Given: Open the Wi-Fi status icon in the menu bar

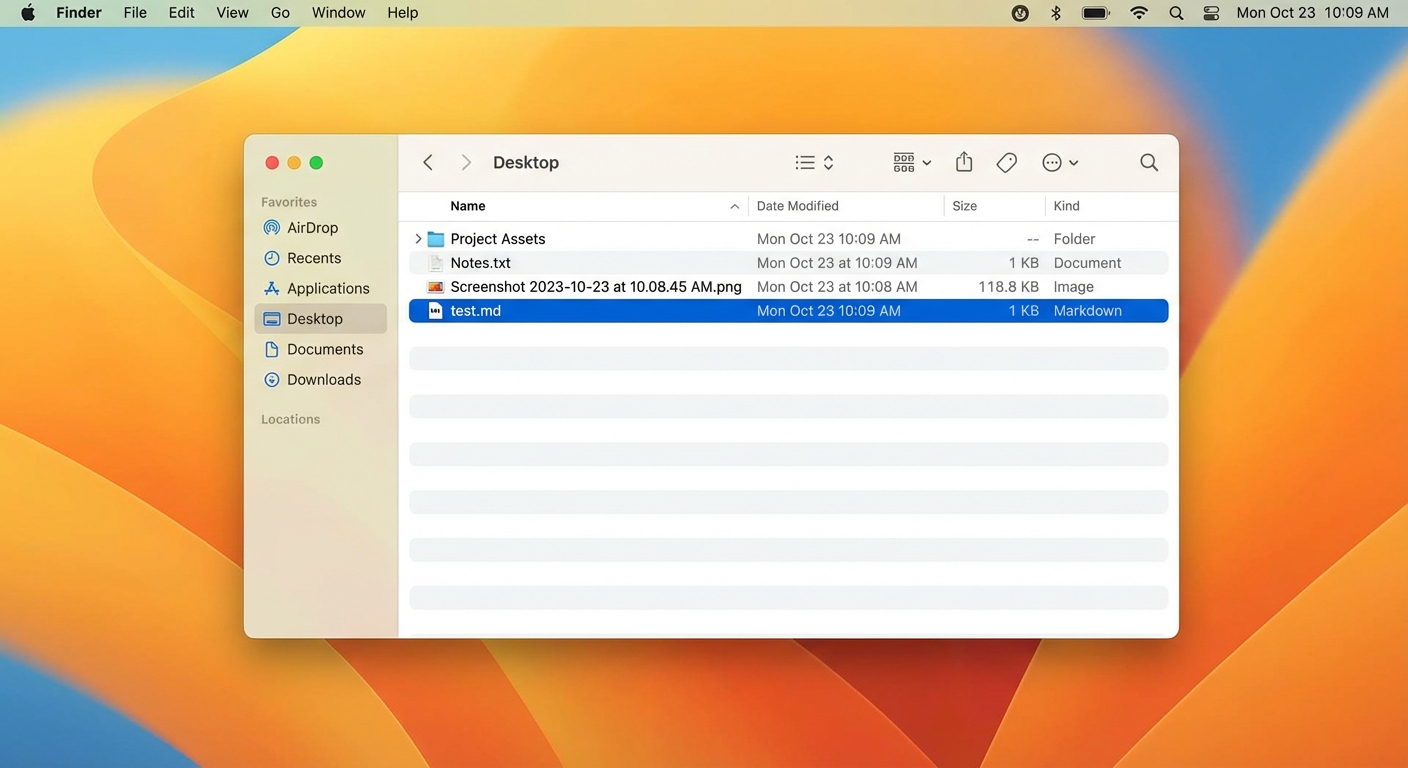Looking at the screenshot, I should click(1139, 13).
